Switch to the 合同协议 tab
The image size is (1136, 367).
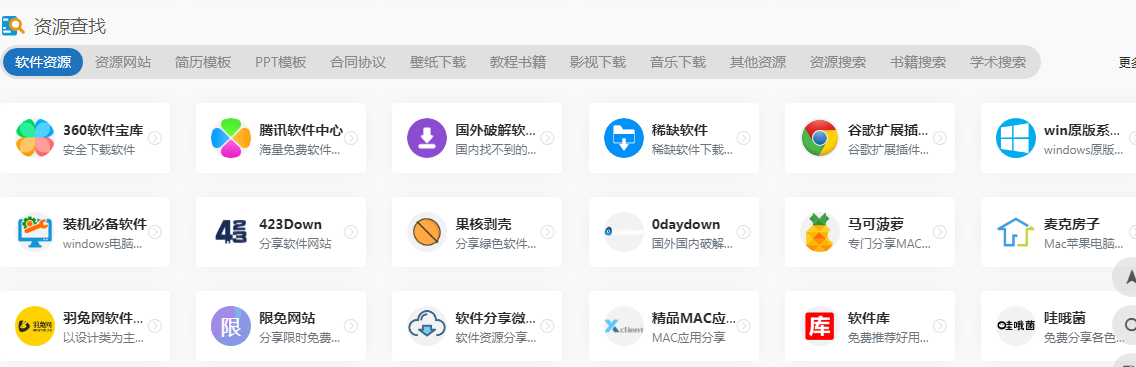coord(358,62)
